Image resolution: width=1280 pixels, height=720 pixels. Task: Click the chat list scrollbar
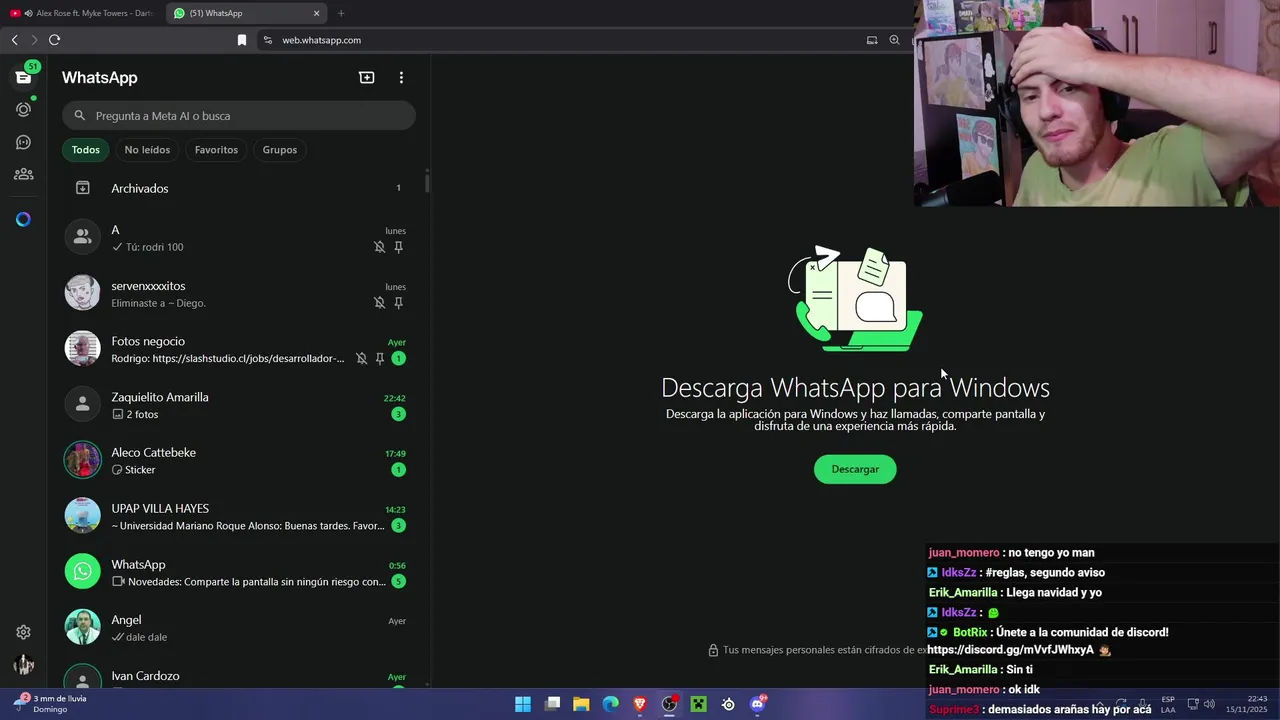[x=427, y=183]
